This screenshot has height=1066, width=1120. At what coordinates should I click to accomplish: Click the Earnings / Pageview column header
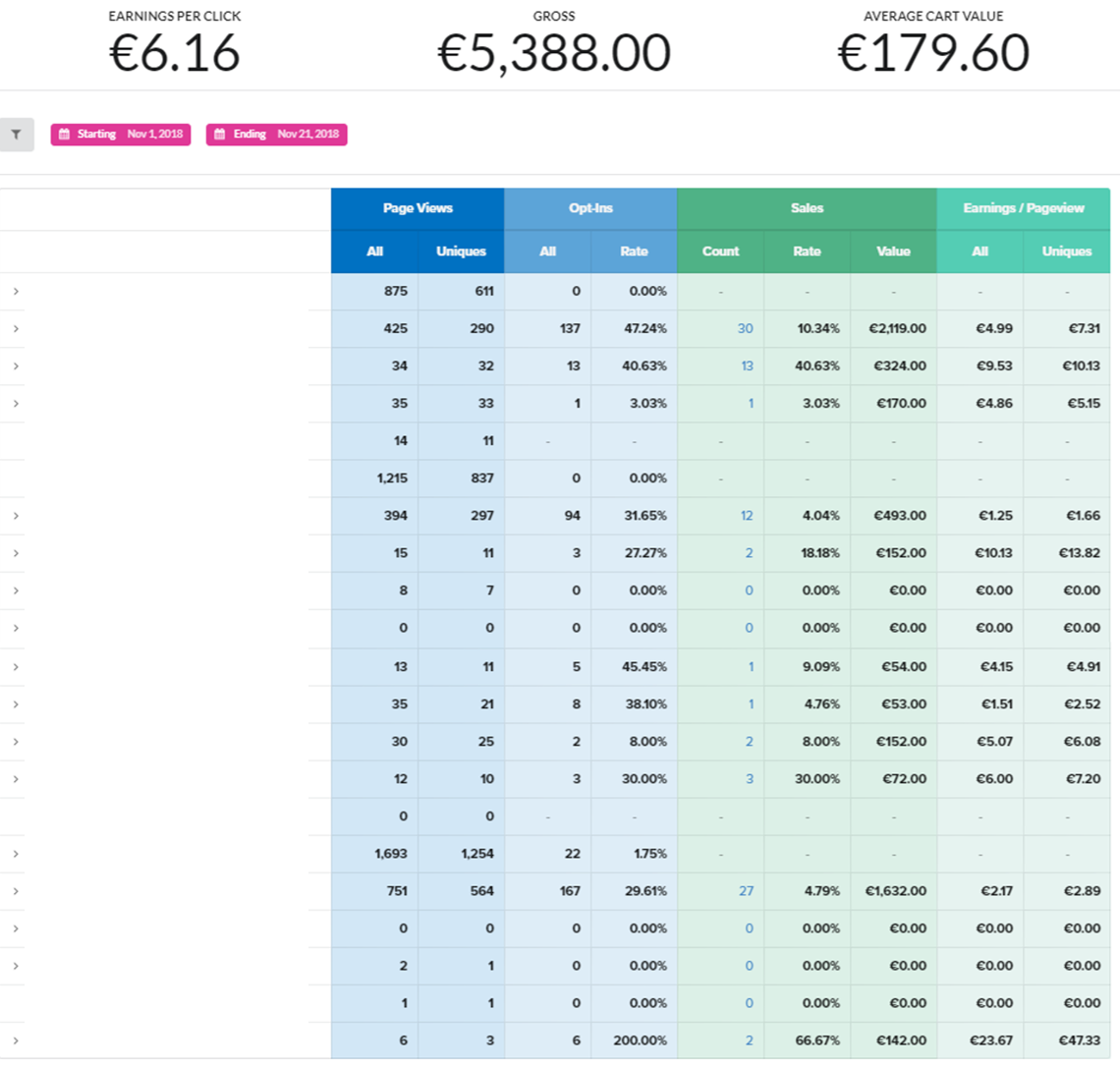(x=1024, y=208)
